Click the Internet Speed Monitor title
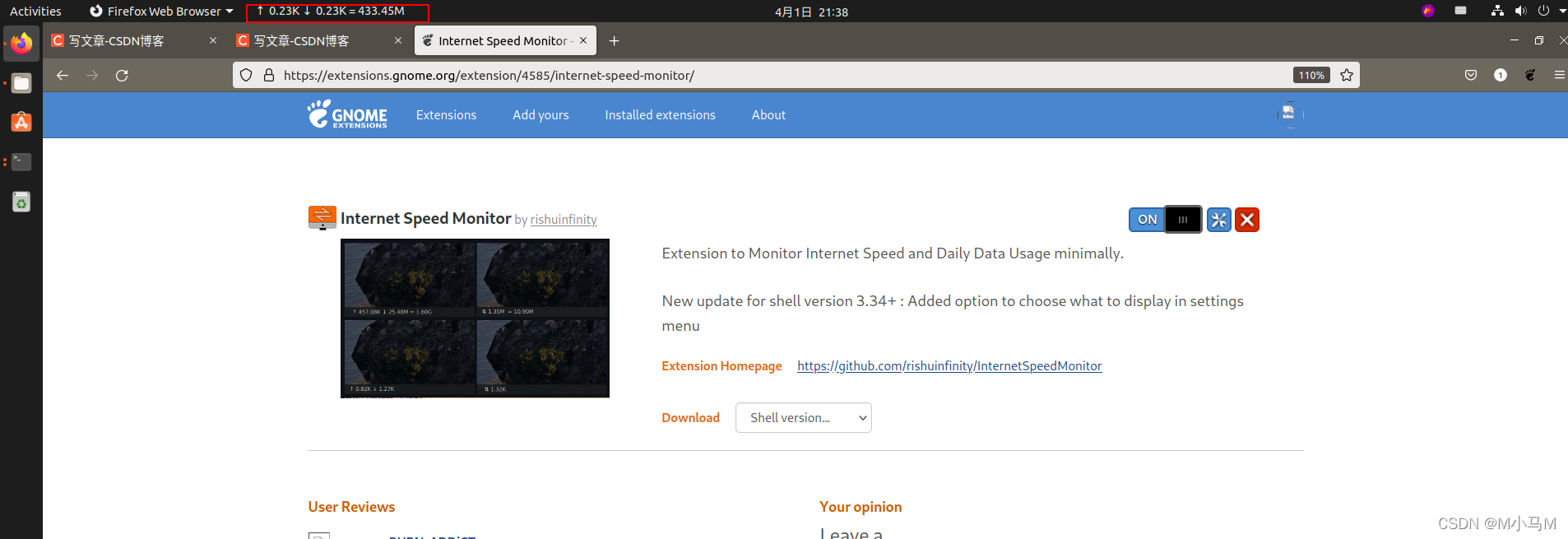1568x539 pixels. (426, 218)
